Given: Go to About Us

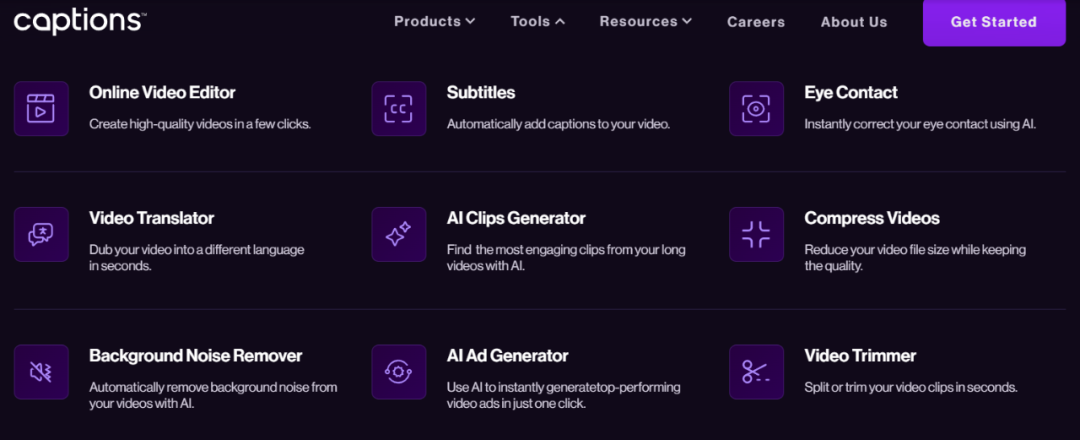Looking at the screenshot, I should (854, 22).
